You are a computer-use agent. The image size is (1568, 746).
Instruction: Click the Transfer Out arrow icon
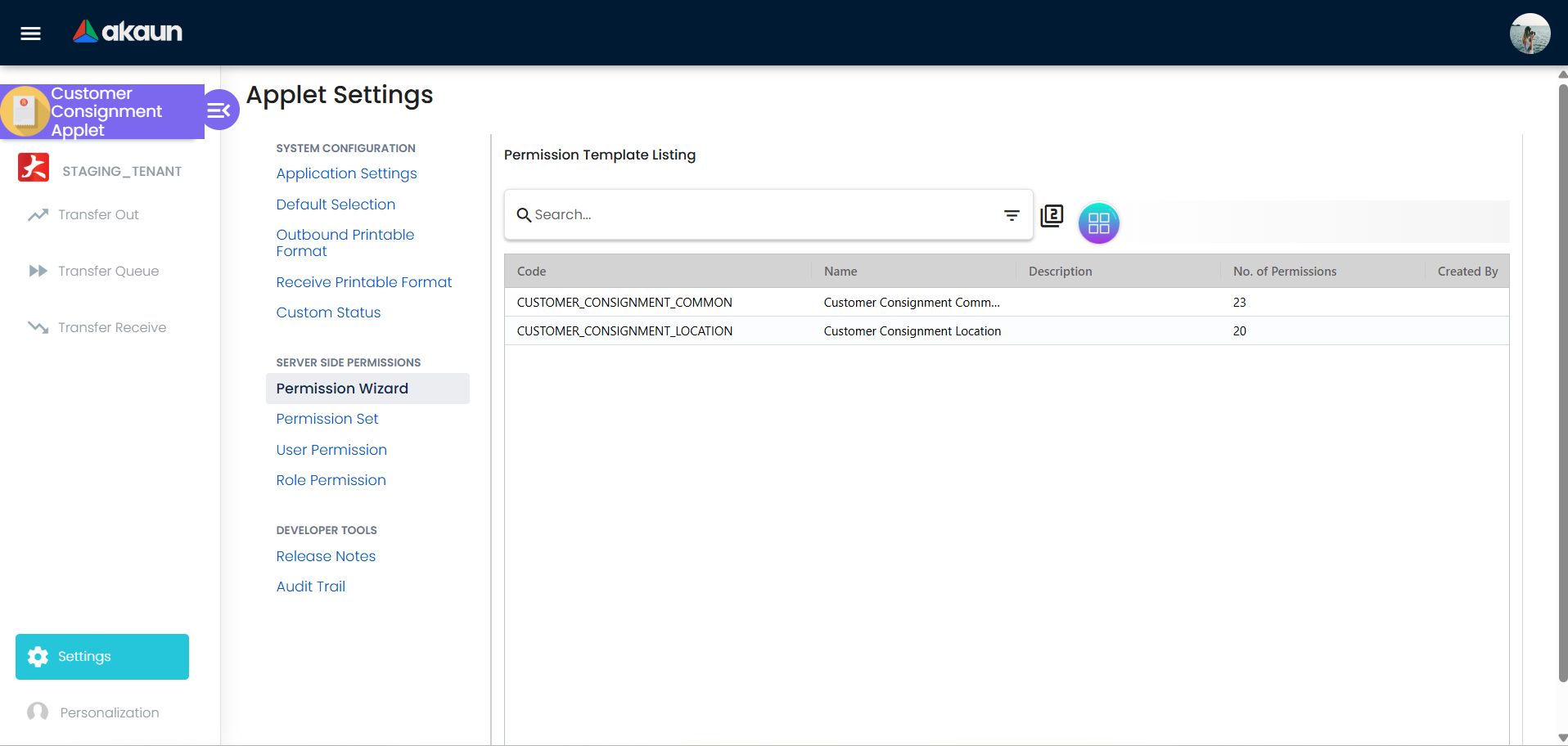(37, 214)
